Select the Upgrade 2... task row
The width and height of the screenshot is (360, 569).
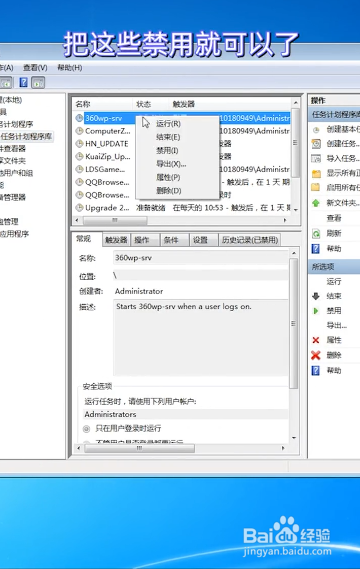pos(183,208)
